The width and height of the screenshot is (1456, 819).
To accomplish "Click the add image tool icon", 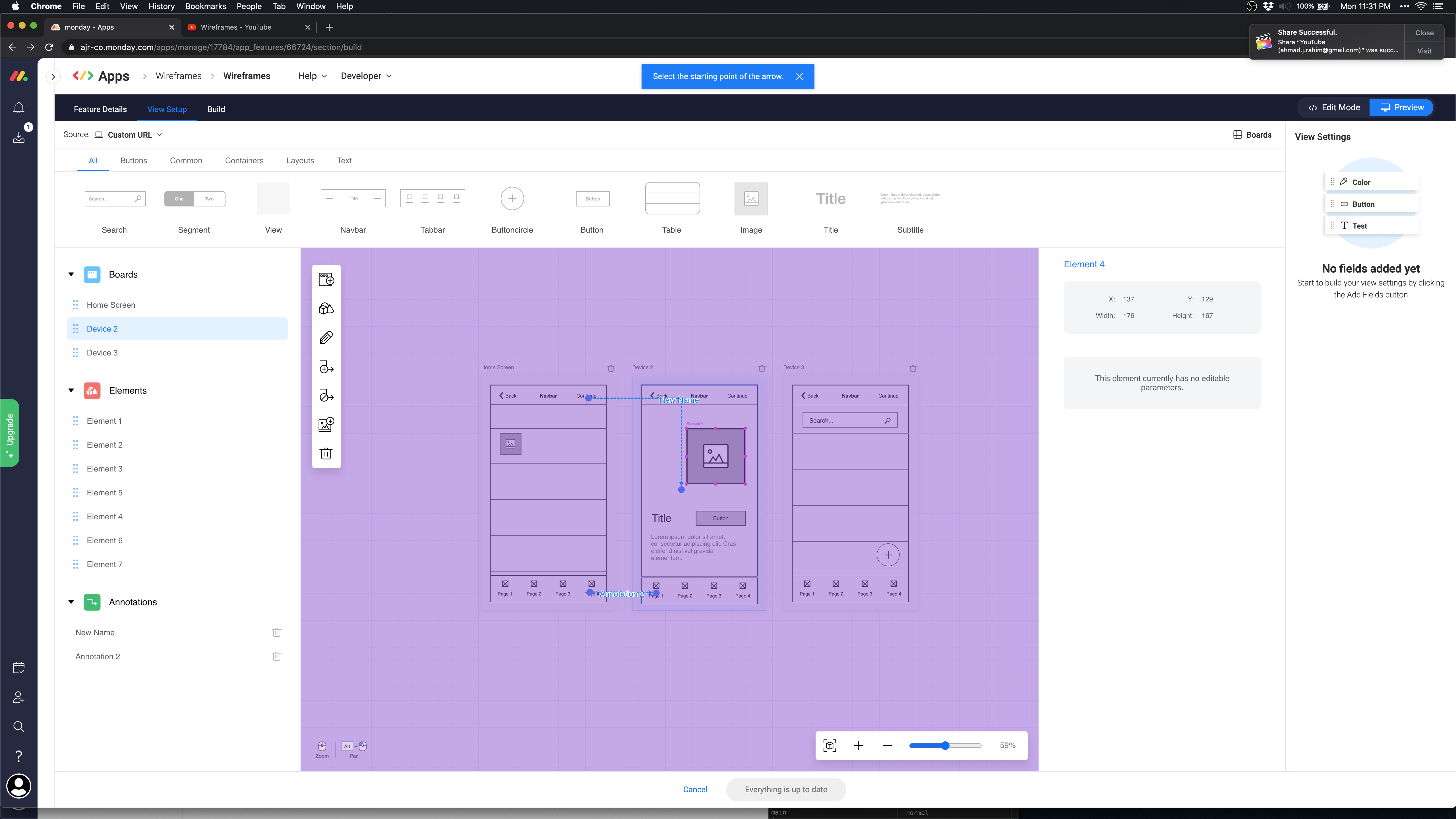I will [x=326, y=425].
